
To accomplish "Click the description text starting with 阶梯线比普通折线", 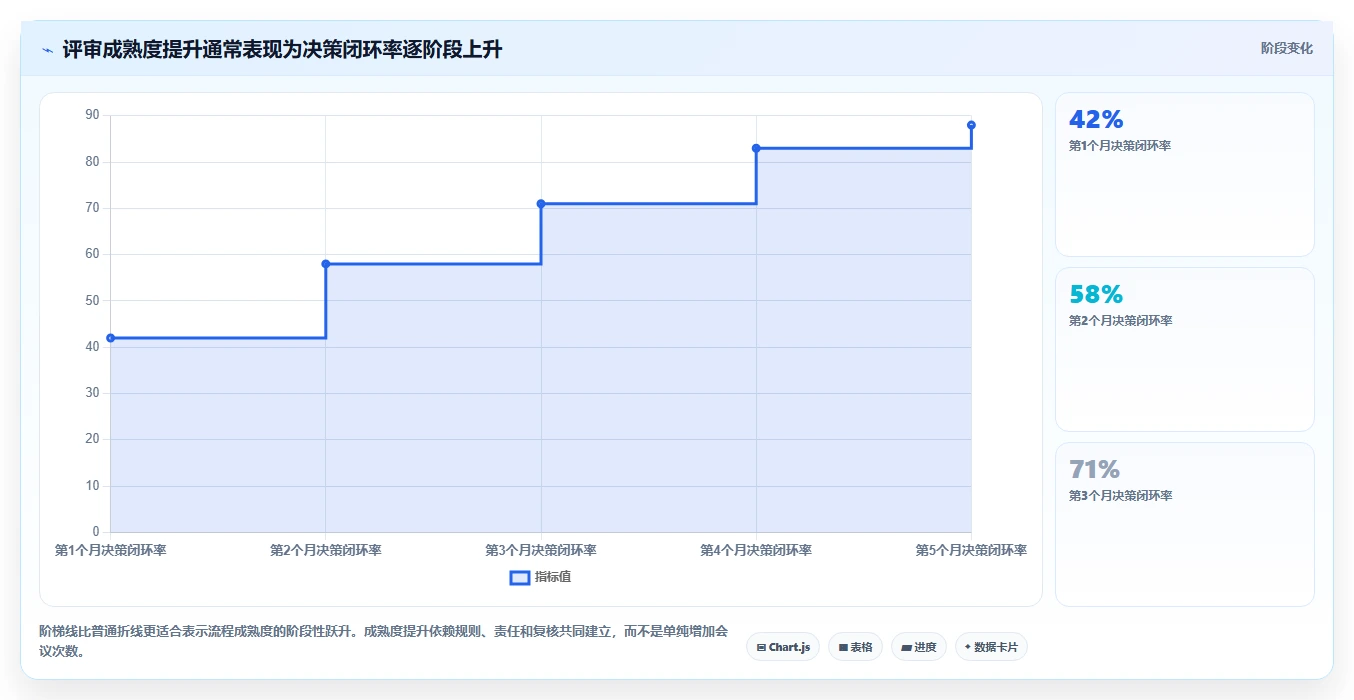I will [x=384, y=641].
